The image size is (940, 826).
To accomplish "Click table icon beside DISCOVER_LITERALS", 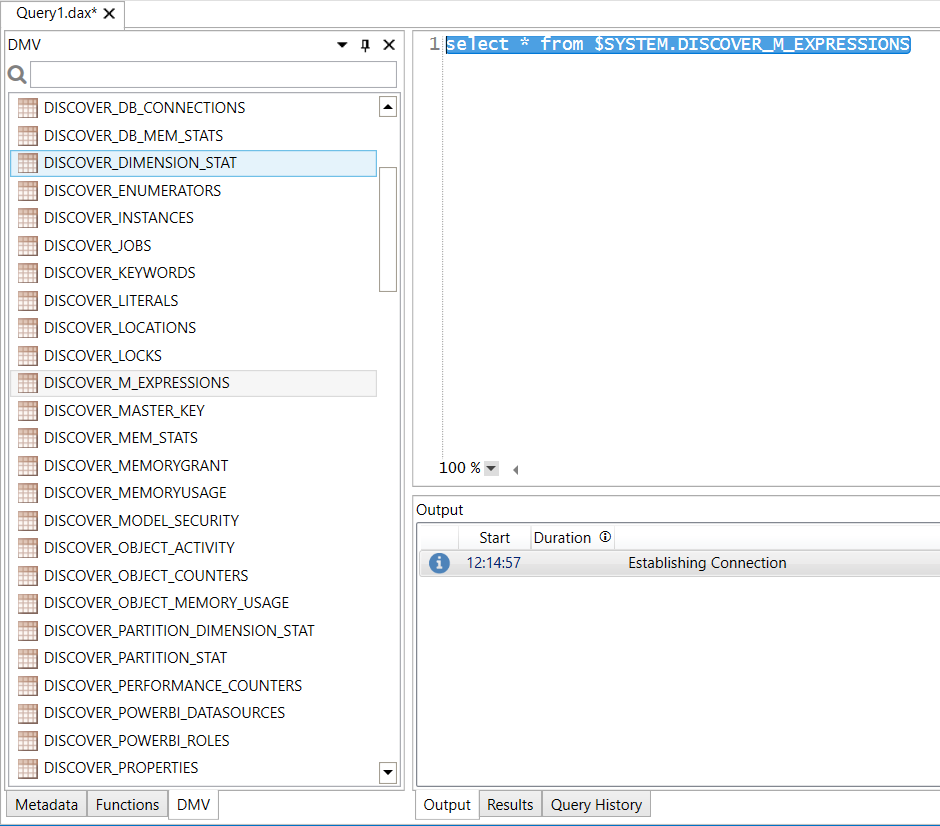I will point(28,301).
